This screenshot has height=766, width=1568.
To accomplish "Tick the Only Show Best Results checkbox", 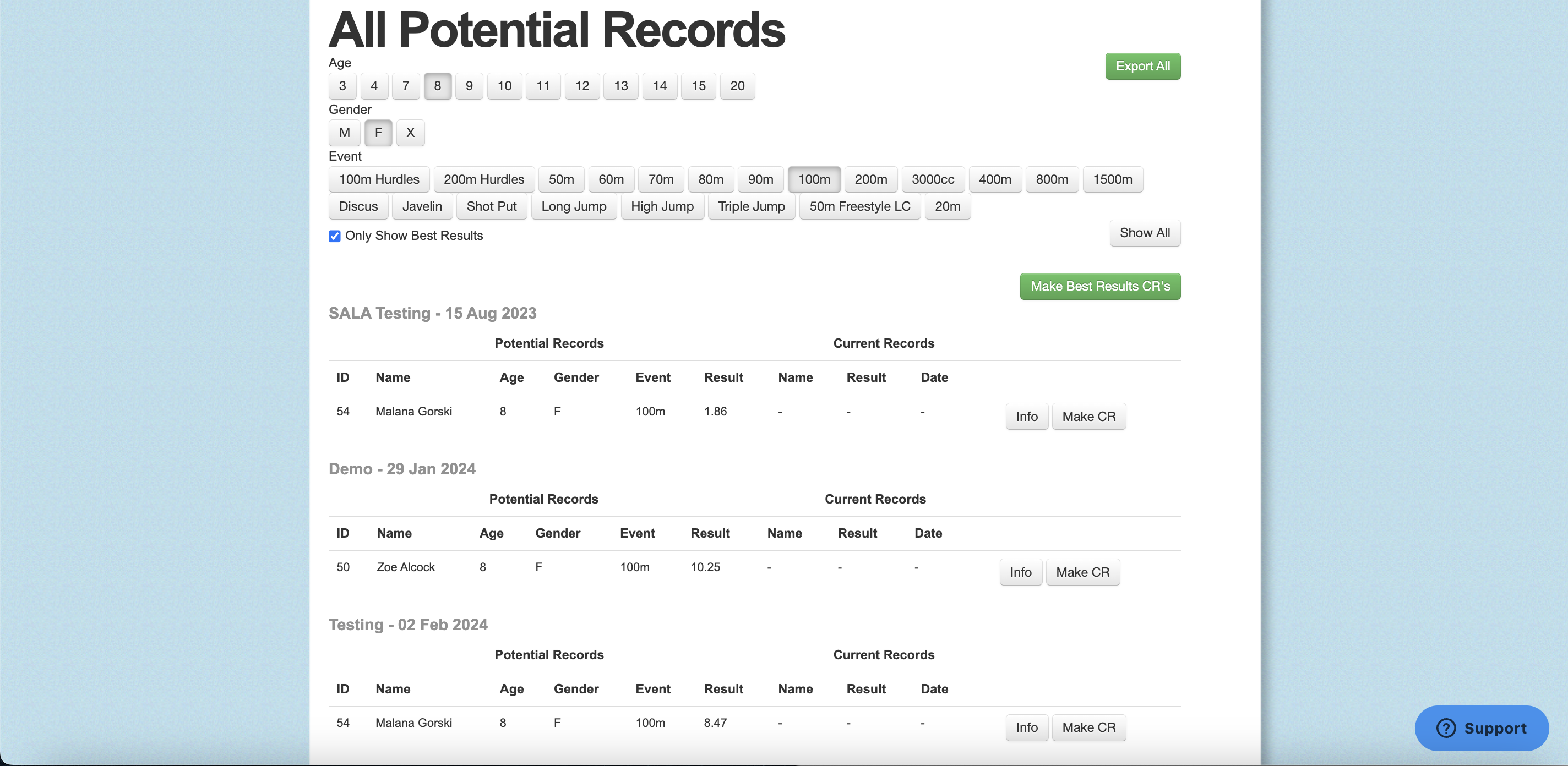I will (334, 236).
